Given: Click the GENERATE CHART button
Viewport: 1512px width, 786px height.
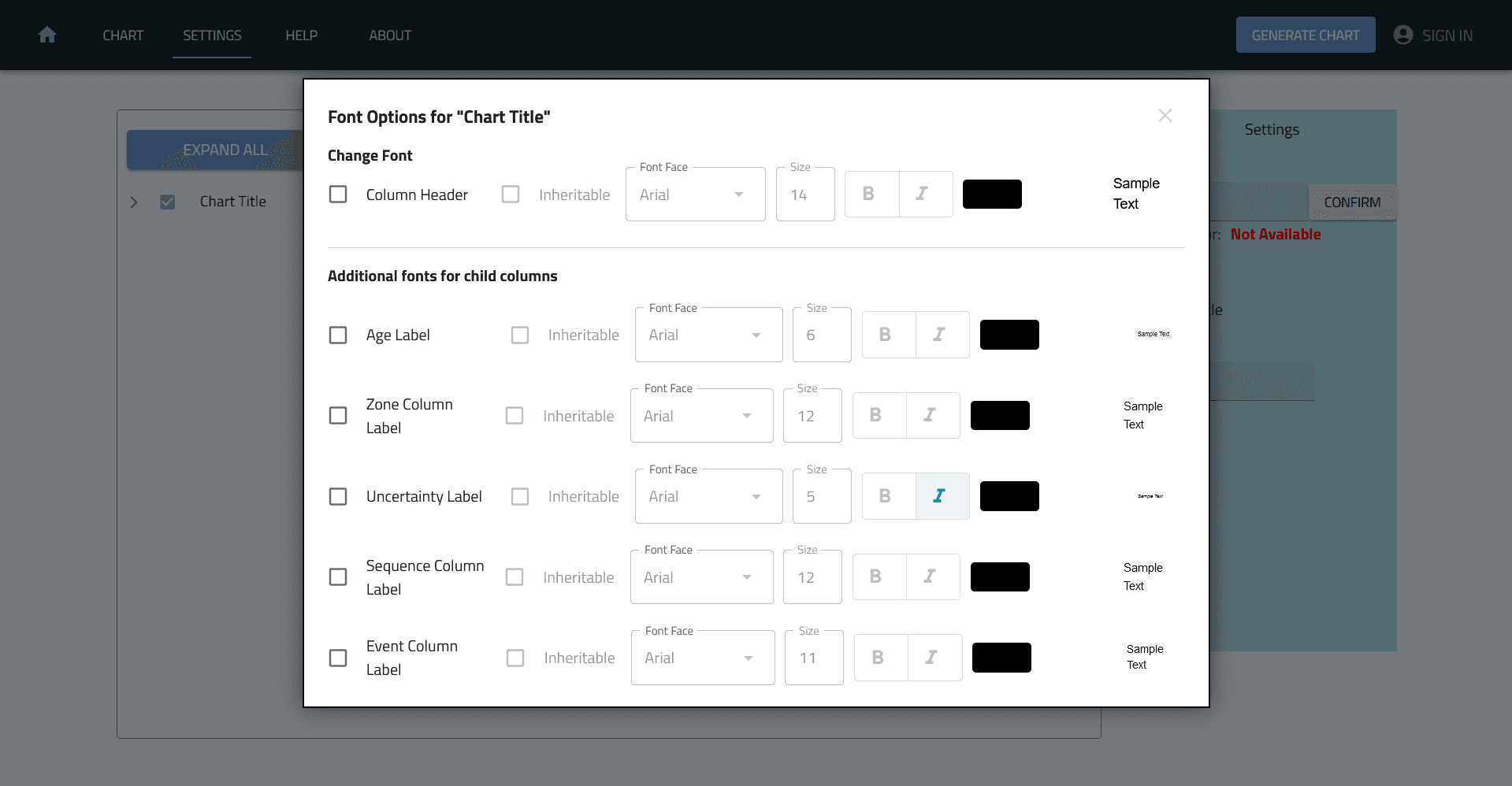Looking at the screenshot, I should (1306, 35).
